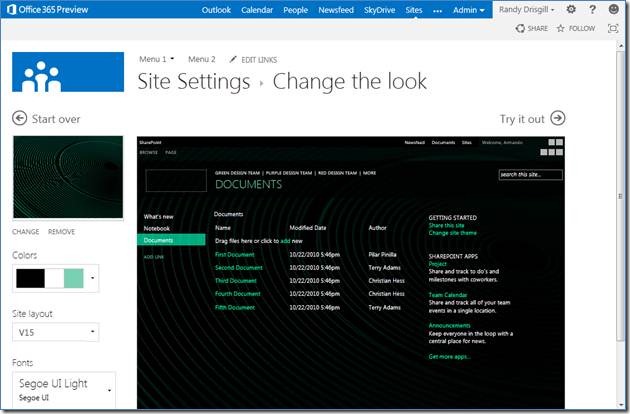Image resolution: width=630 pixels, height=414 pixels.
Task: Click the SHARE sync icon
Action: pos(520,28)
